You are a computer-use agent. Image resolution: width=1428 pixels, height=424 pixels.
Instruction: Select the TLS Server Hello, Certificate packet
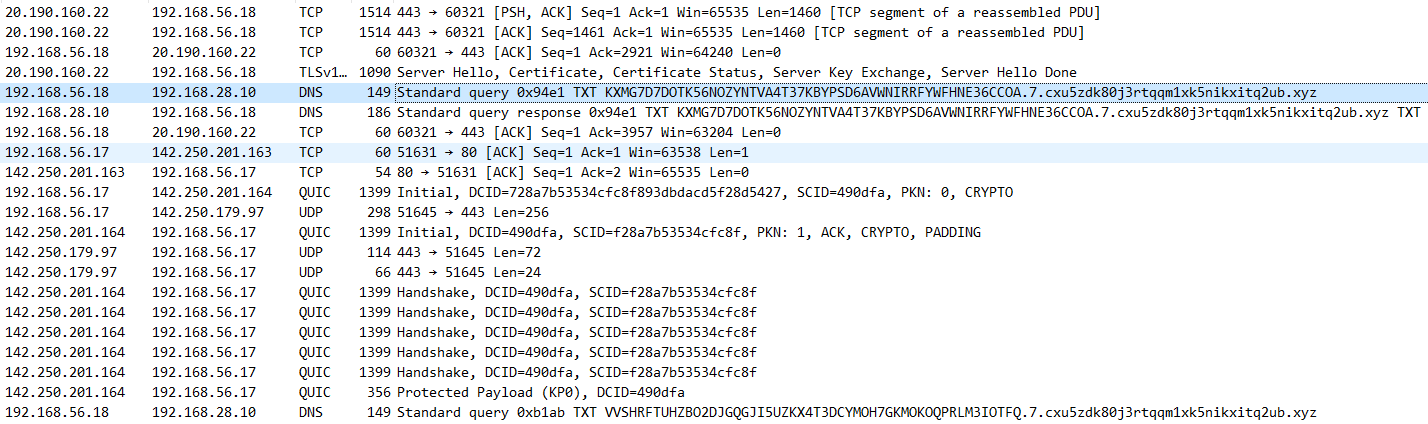(x=714, y=72)
